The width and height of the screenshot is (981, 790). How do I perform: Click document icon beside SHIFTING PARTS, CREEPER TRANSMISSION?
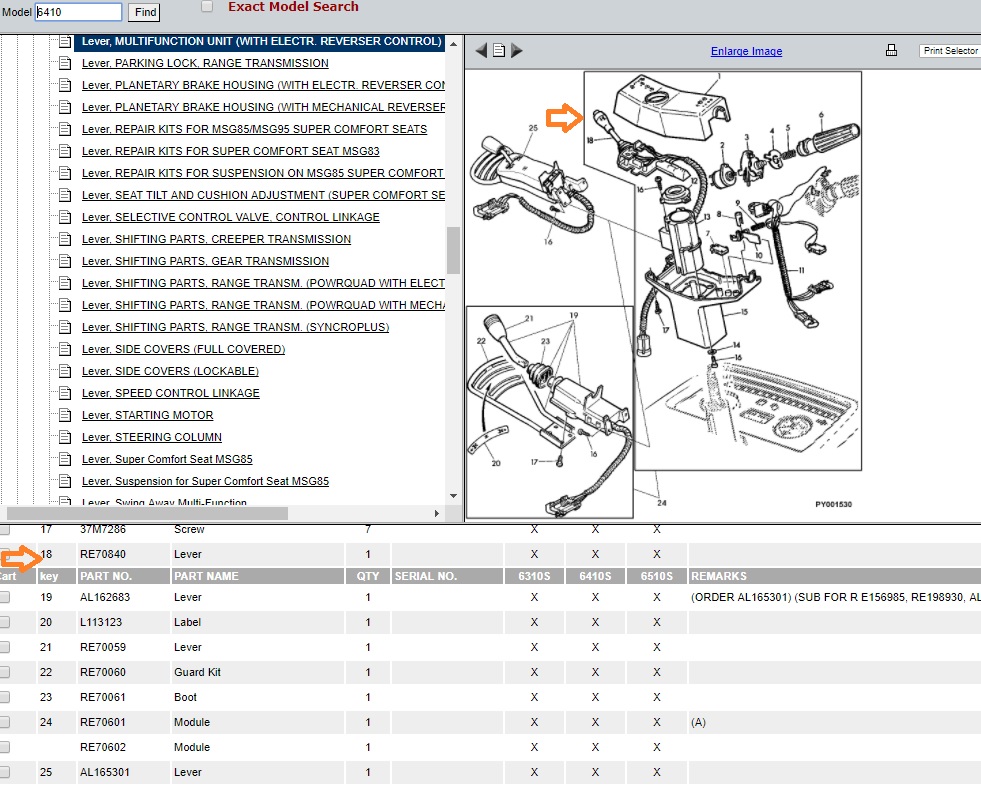coord(65,240)
